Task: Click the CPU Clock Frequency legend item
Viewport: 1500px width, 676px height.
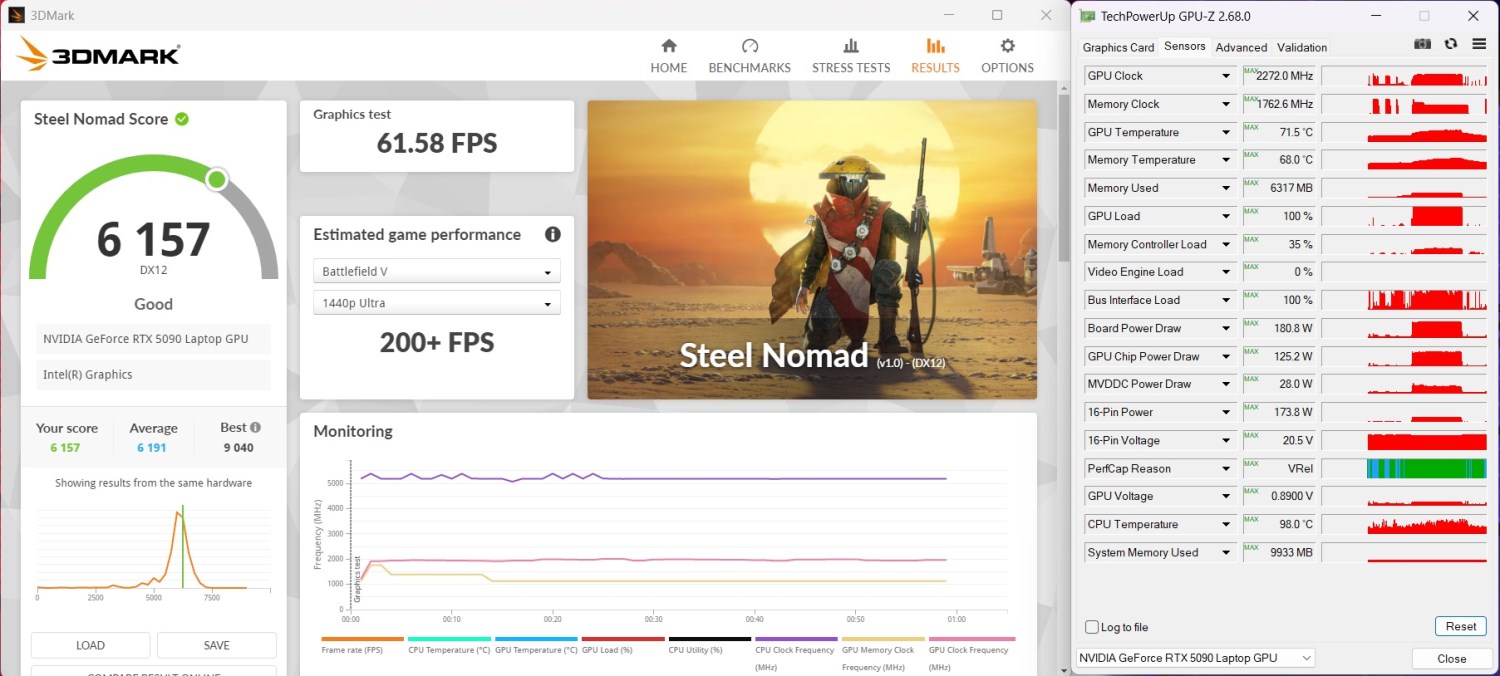Action: 795,655
